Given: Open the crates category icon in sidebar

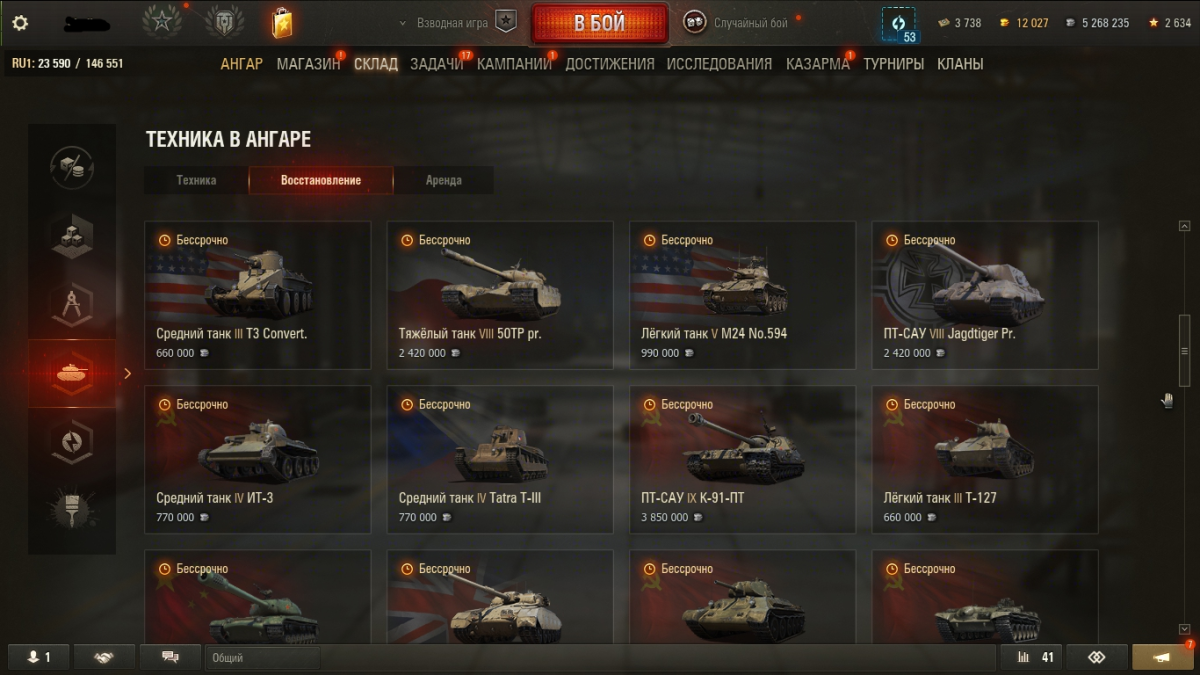Looking at the screenshot, I should coord(72,236).
